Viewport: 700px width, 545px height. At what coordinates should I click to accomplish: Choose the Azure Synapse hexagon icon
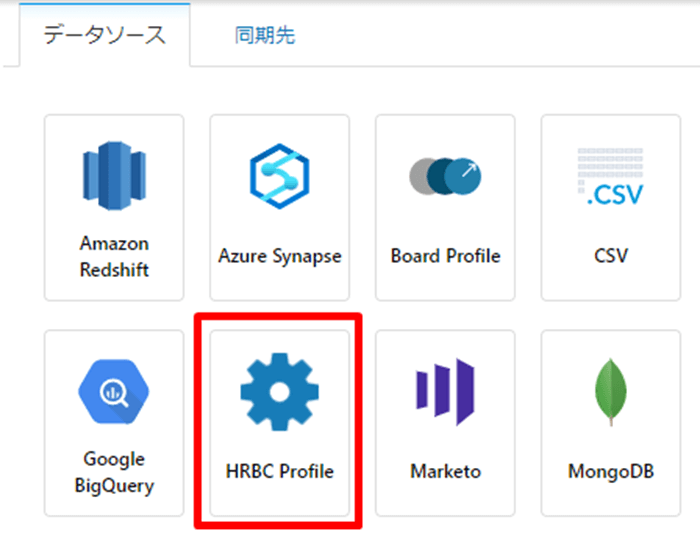click(279, 176)
